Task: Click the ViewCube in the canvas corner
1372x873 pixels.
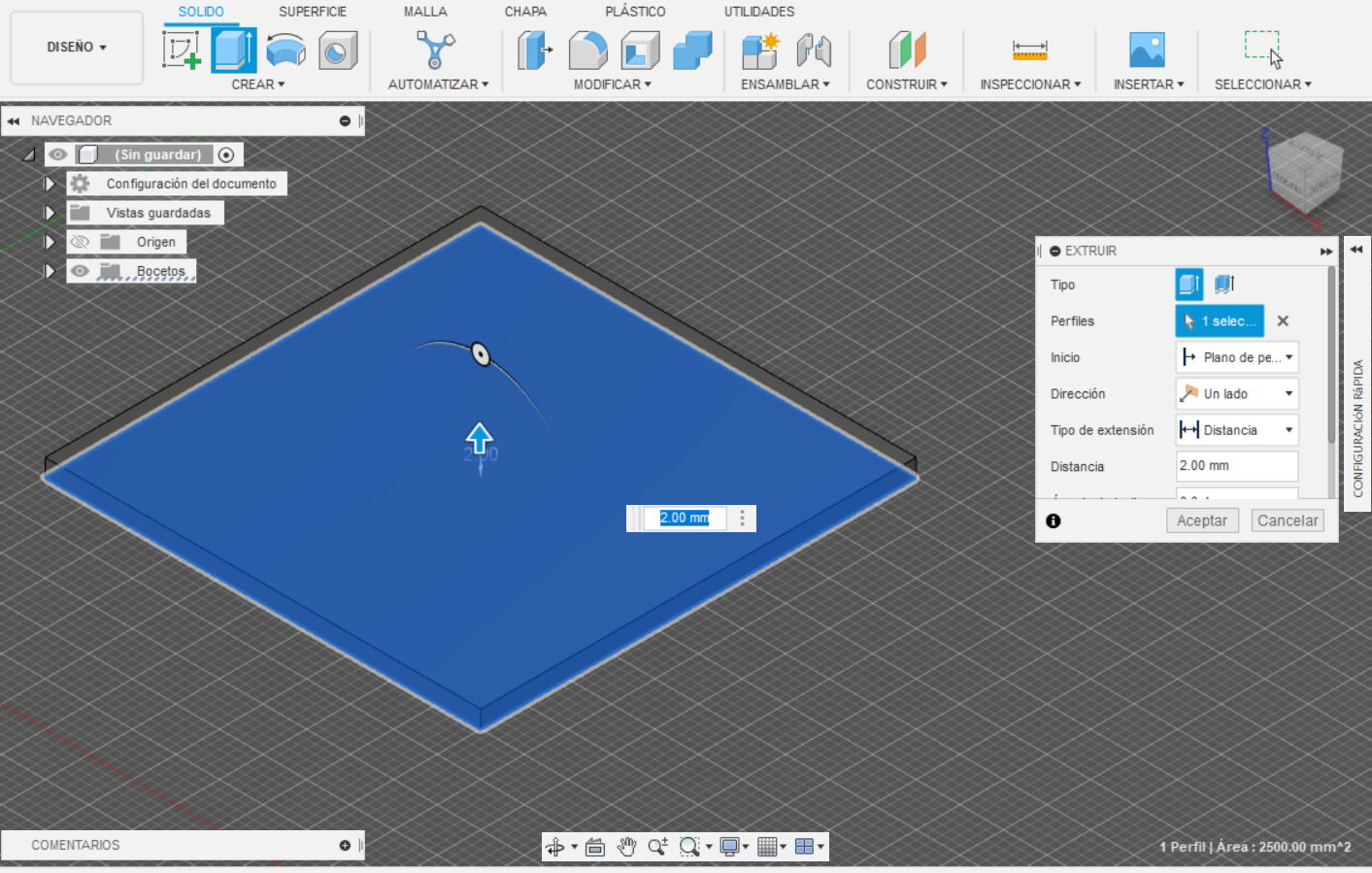Action: (x=1306, y=172)
